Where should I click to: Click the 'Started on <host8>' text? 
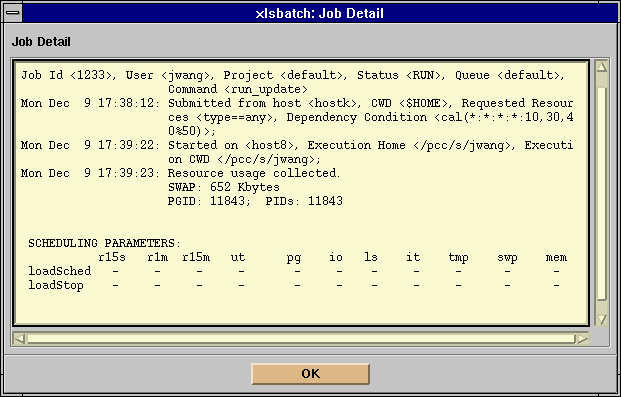click(x=231, y=145)
